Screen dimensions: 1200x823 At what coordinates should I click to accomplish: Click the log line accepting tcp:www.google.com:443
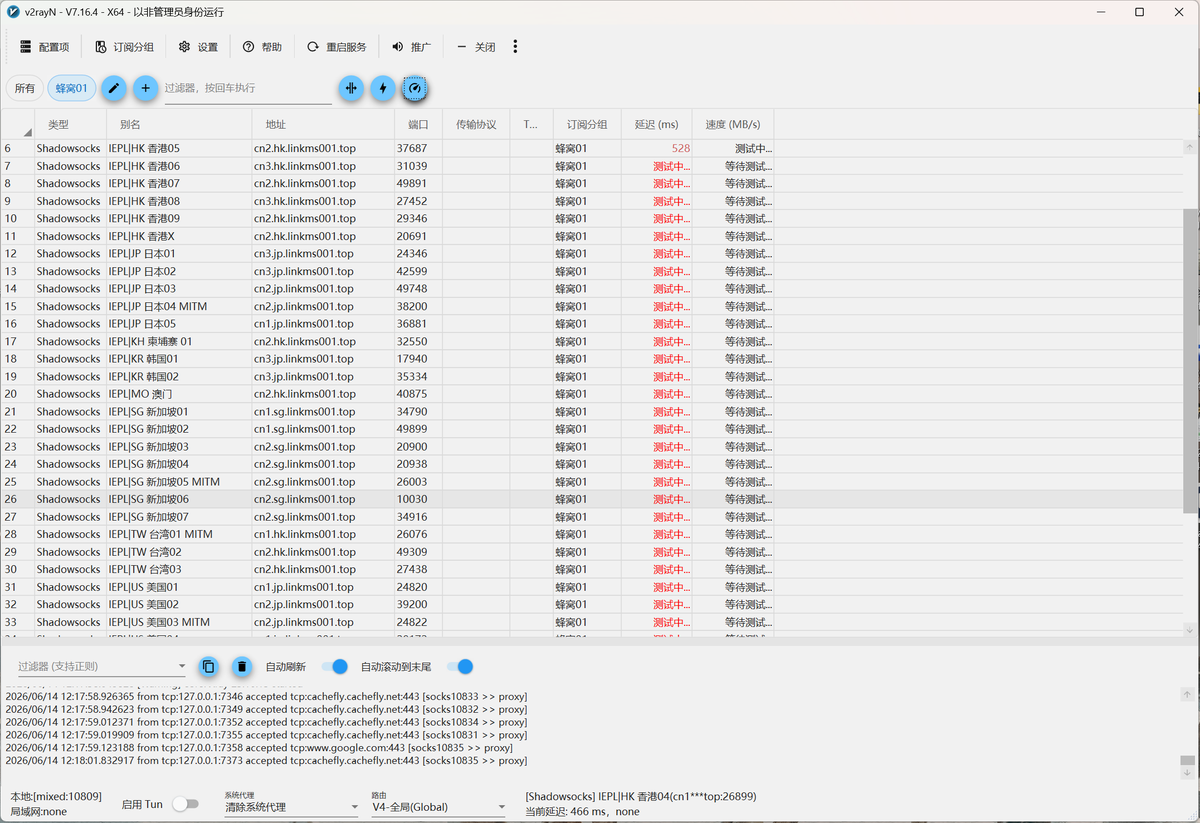pyautogui.click(x=259, y=747)
